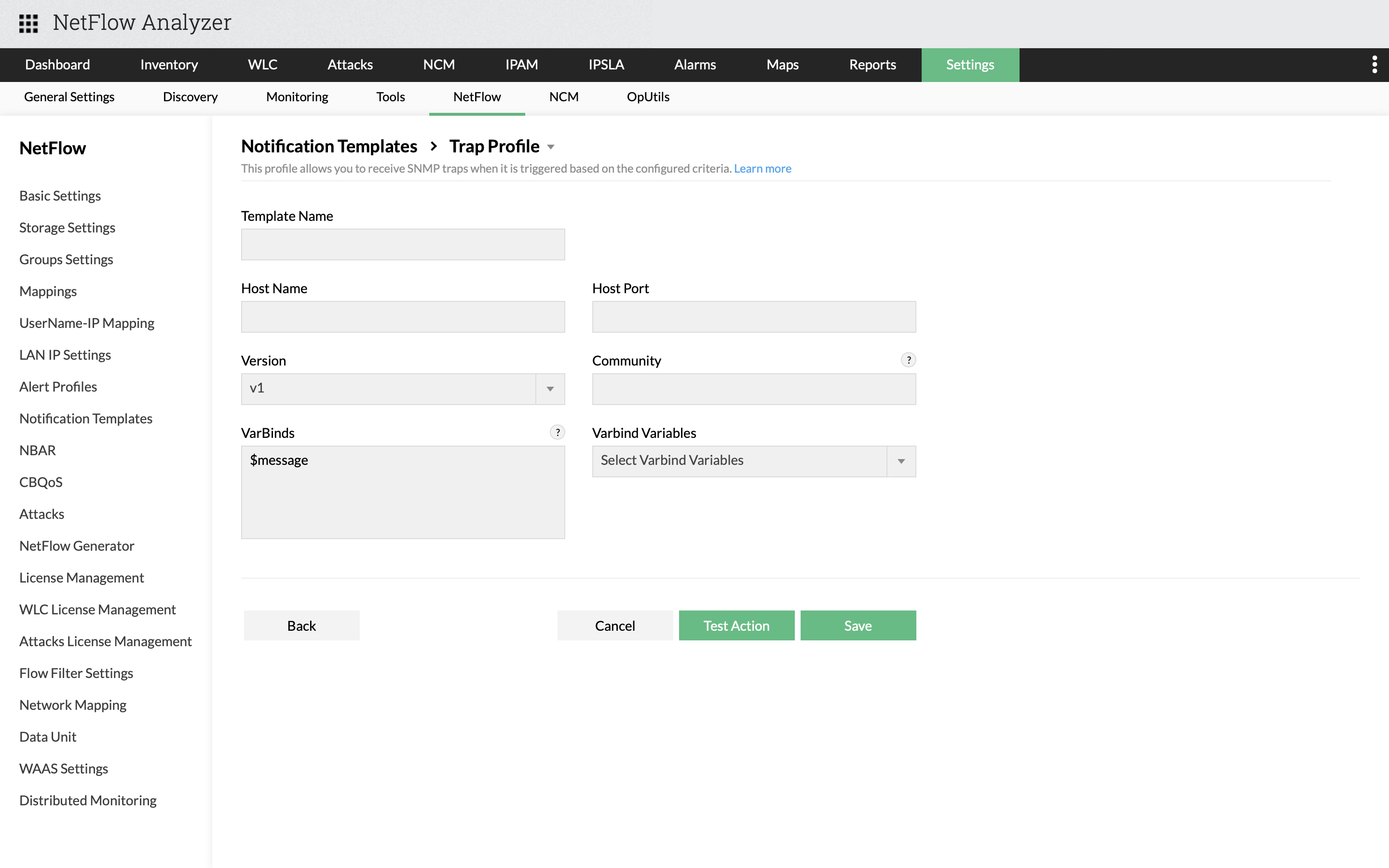Click the VarBinds help question icon
The image size is (1389, 868).
(x=557, y=432)
